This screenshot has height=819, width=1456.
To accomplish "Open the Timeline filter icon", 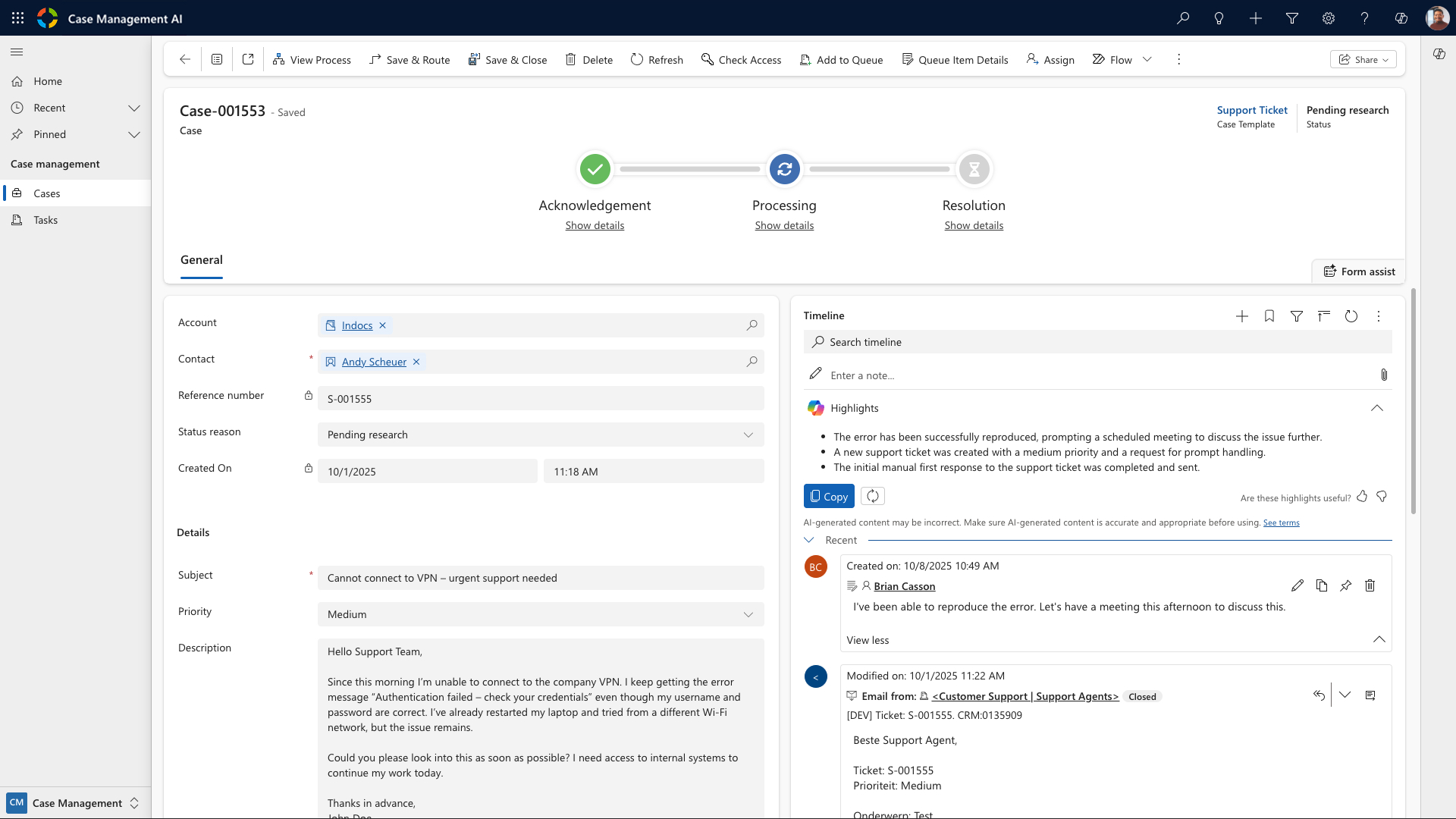I will 1297,316.
